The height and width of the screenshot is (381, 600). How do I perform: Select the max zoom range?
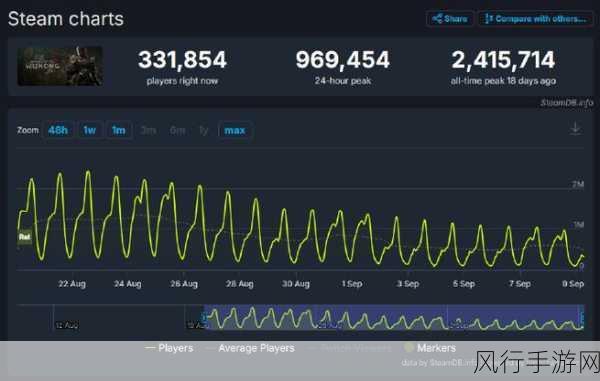pos(235,130)
